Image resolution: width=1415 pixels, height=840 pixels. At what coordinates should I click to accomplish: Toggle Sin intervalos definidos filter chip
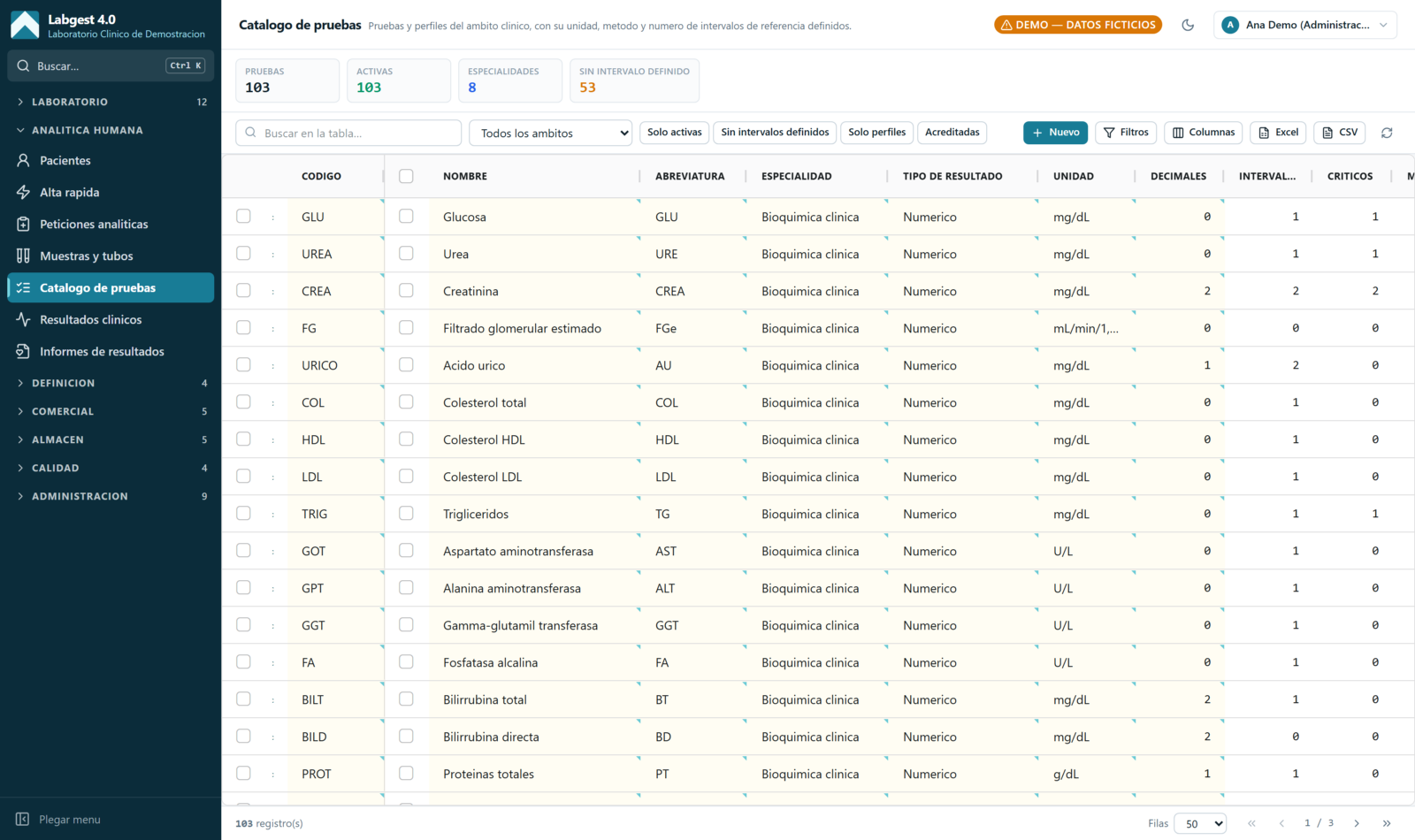pyautogui.click(x=775, y=133)
